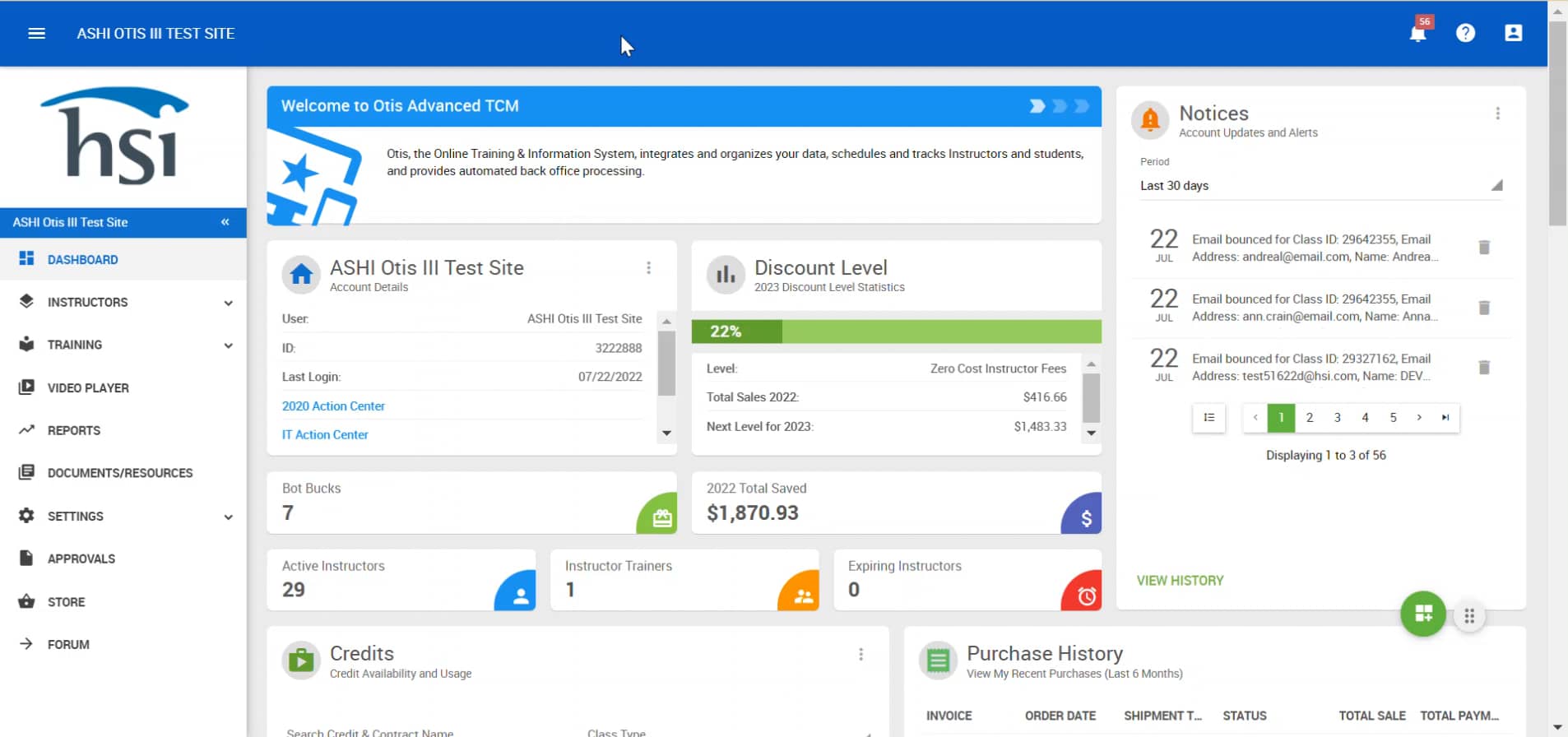Open the hamburger navigation menu

pos(36,34)
